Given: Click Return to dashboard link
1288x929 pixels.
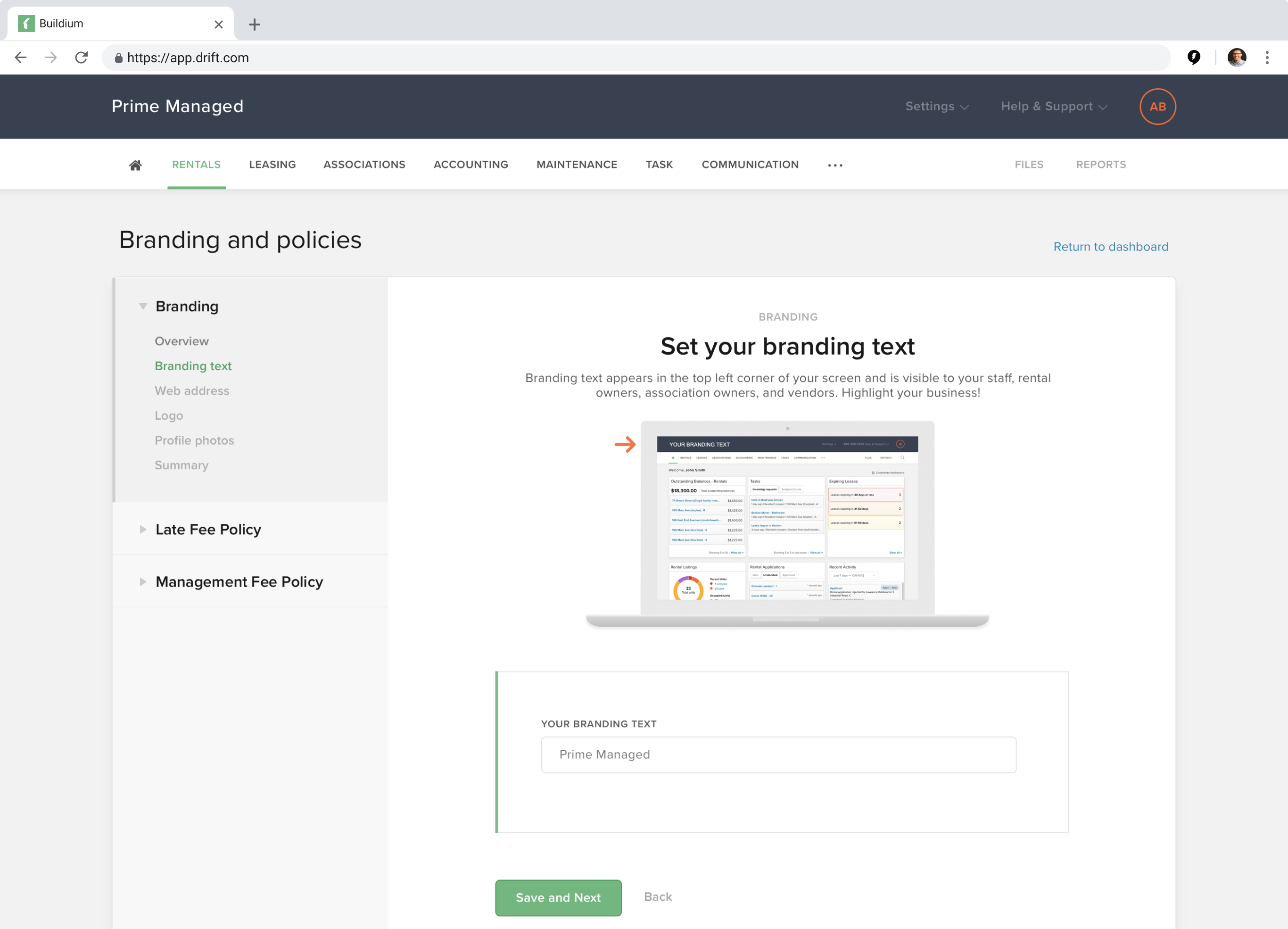Looking at the screenshot, I should click(1110, 247).
